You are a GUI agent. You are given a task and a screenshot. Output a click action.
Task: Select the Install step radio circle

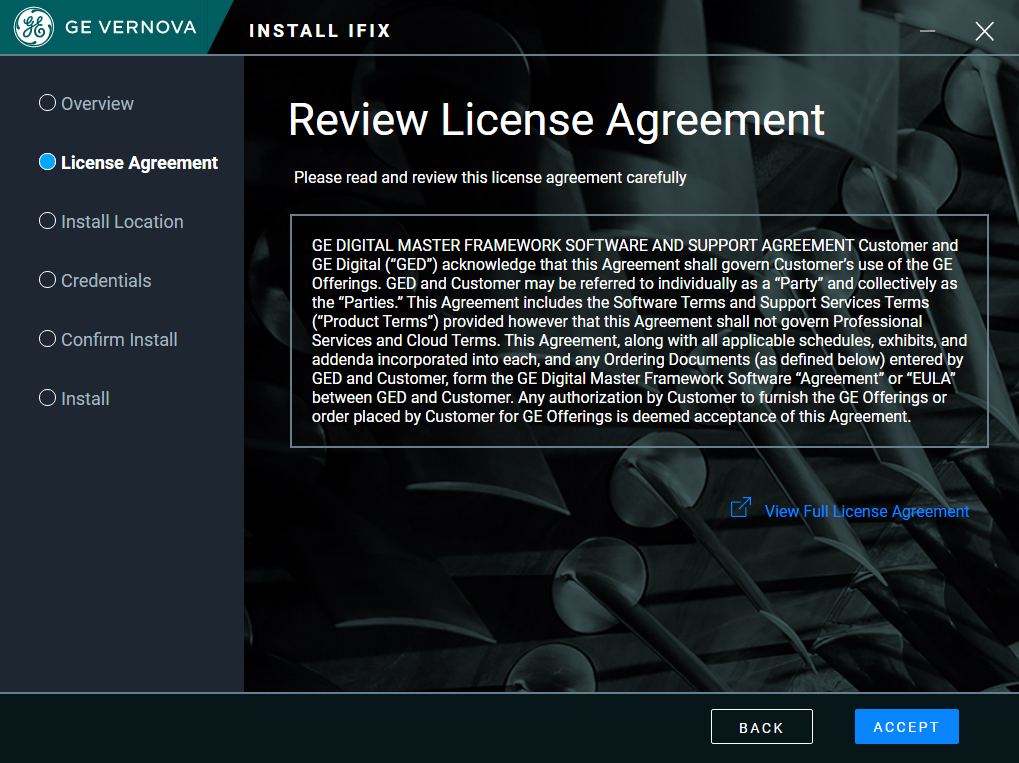point(47,398)
